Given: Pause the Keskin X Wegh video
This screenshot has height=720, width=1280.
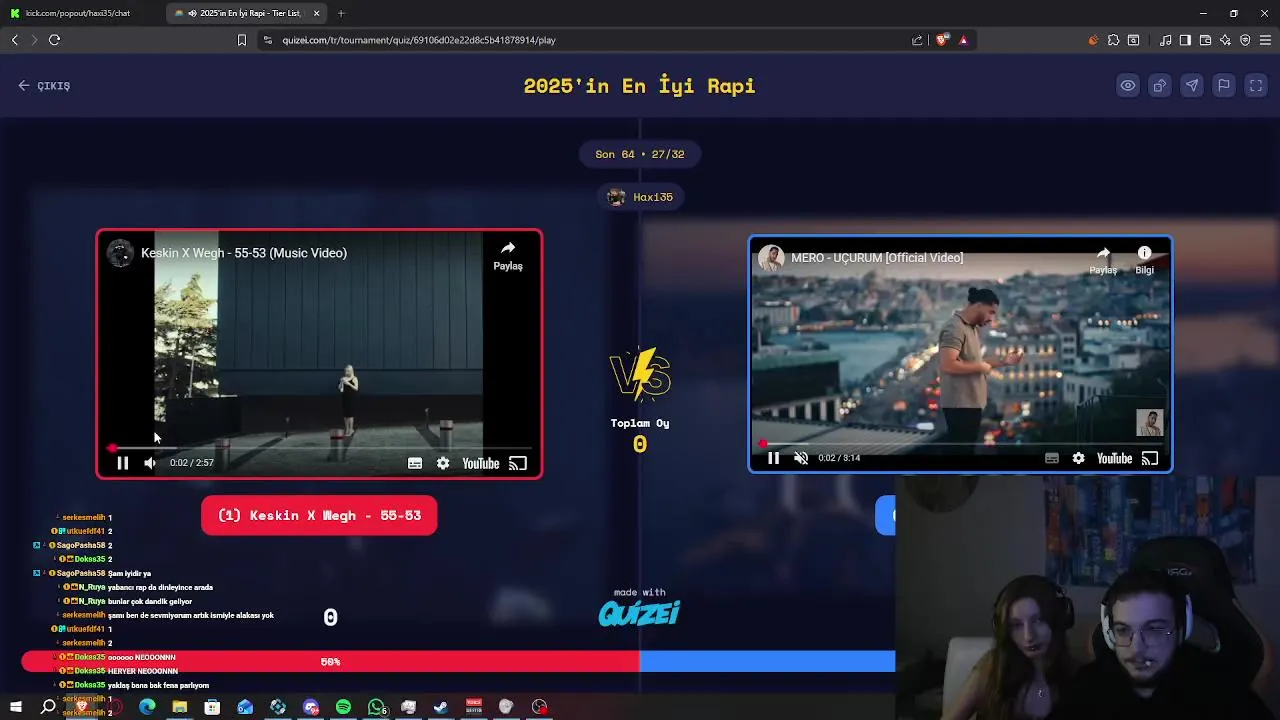Looking at the screenshot, I should tap(123, 463).
